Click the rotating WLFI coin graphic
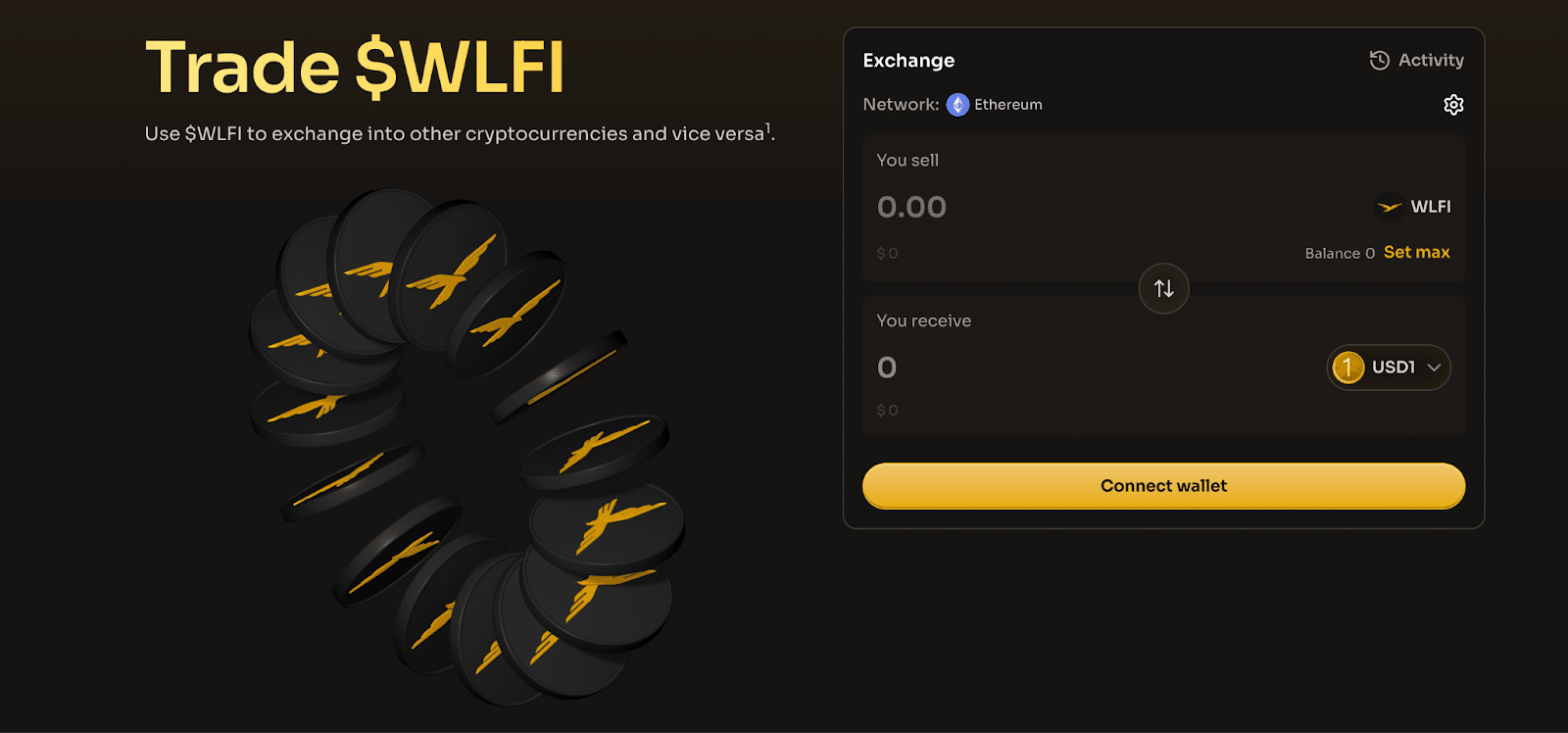This screenshot has width=1568, height=733. click(x=461, y=431)
